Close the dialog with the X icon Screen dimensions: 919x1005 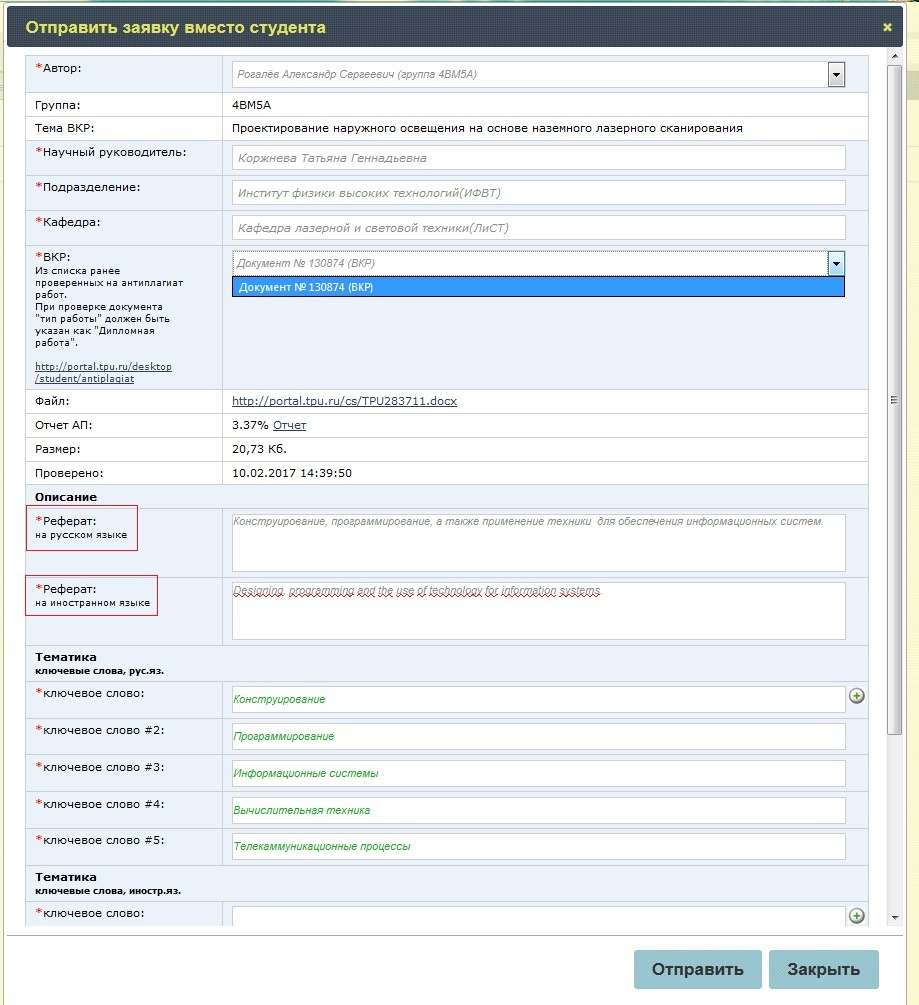pos(887,27)
